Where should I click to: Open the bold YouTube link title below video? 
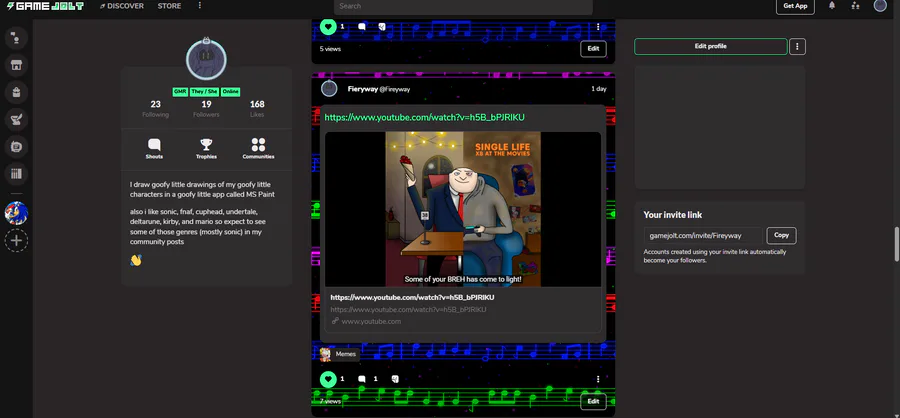(412, 297)
